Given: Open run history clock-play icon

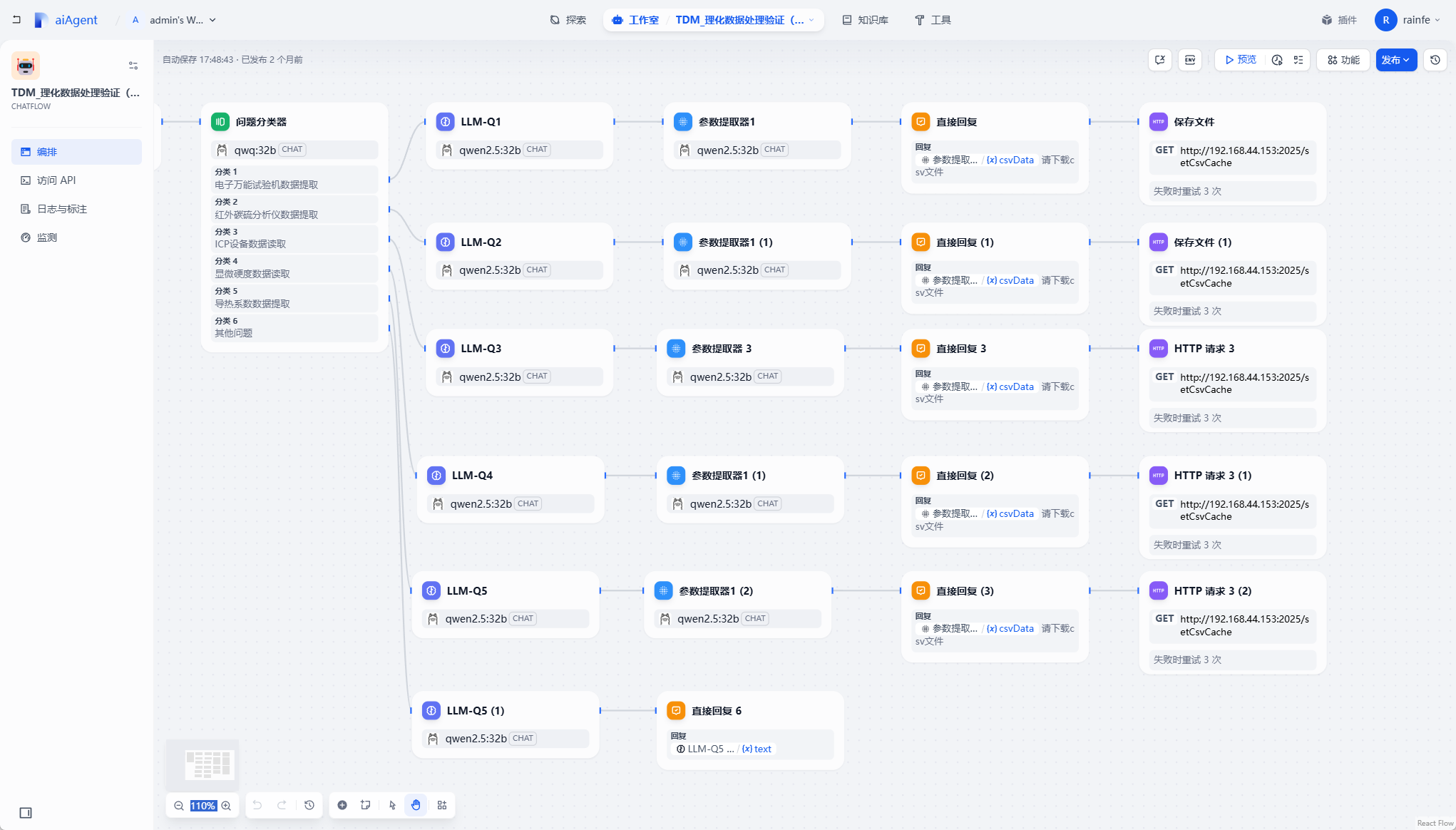Looking at the screenshot, I should [1277, 60].
